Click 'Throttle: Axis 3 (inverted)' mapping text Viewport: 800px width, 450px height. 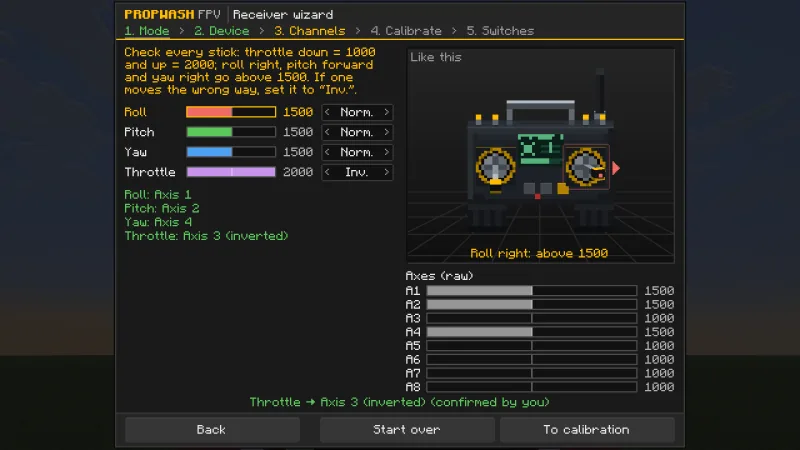(x=206, y=236)
